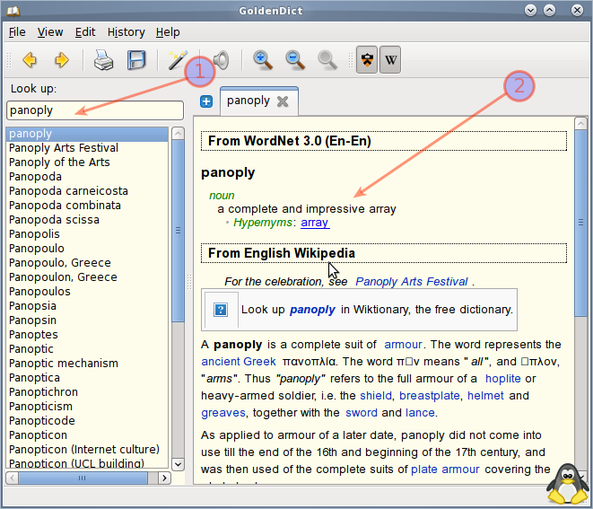Open the Help menu

point(168,32)
